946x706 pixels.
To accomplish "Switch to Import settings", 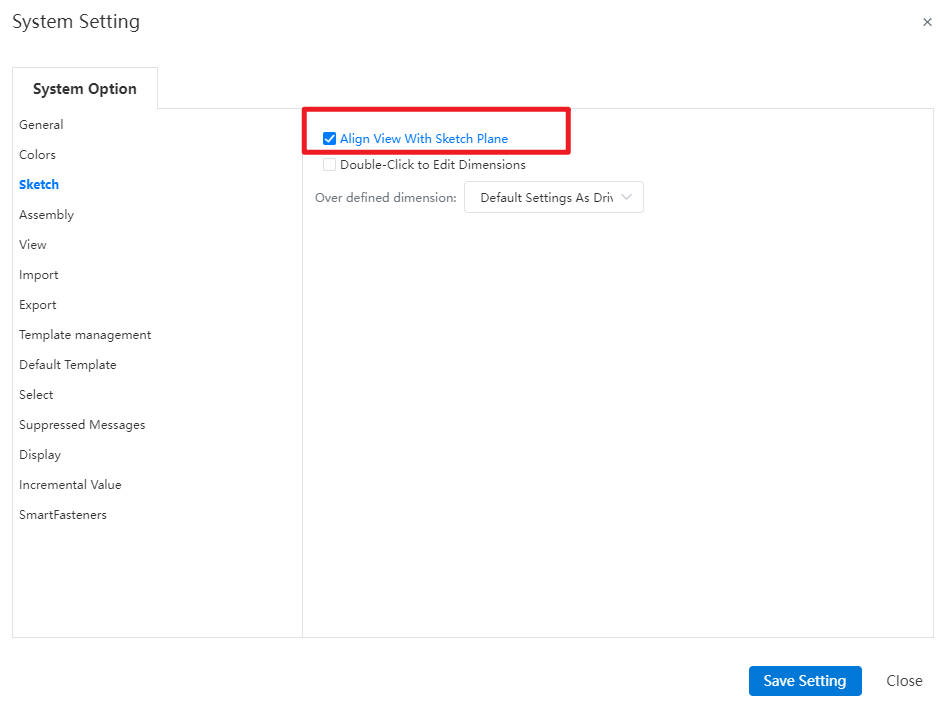I will [39, 275].
